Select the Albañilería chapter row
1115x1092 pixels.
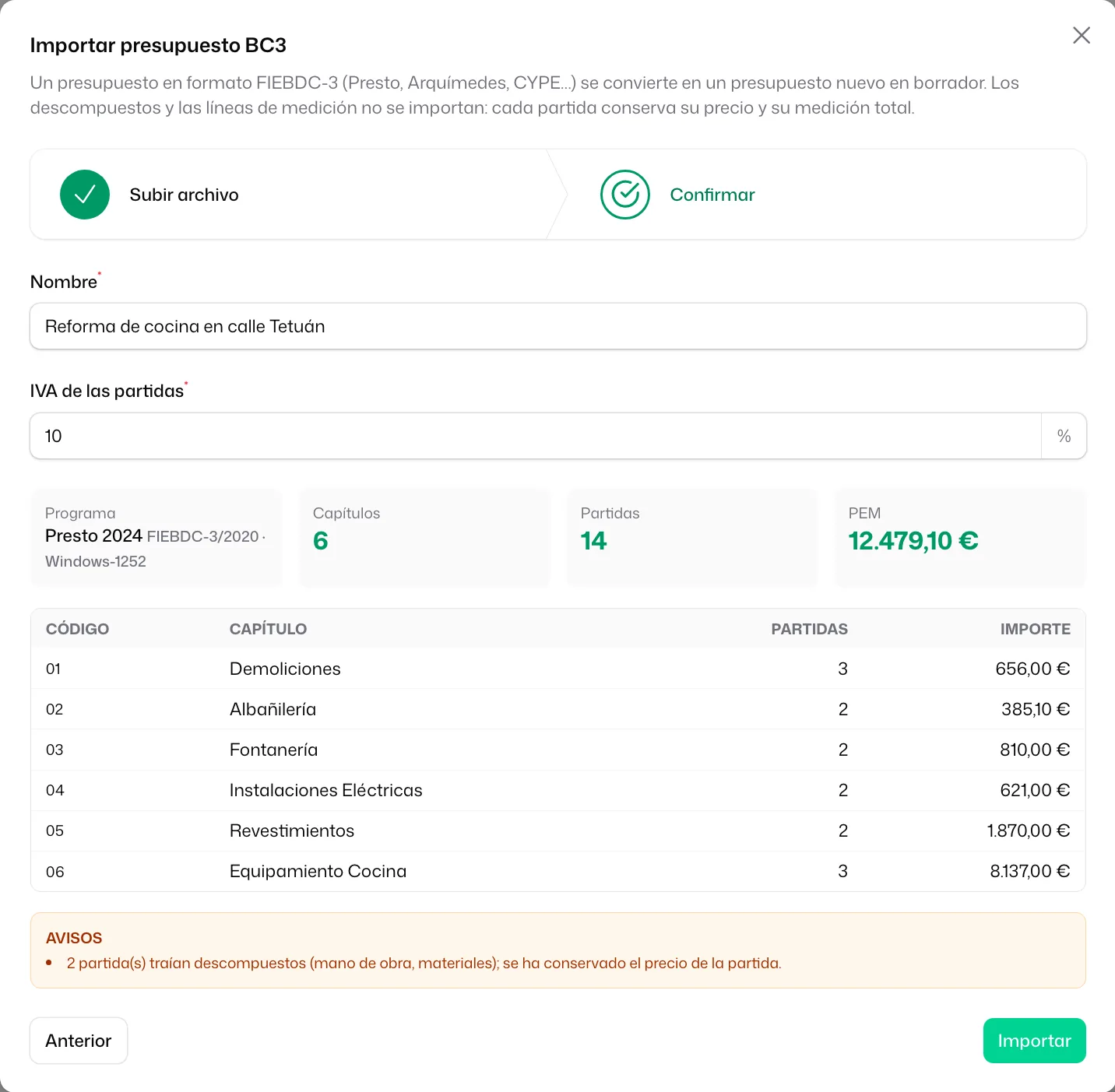click(558, 709)
